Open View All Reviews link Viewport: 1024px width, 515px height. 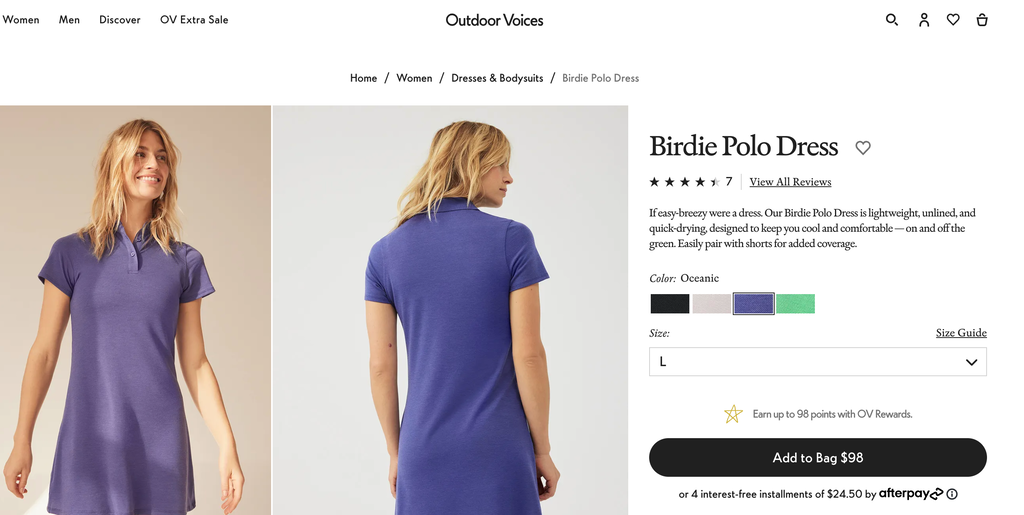(x=790, y=182)
